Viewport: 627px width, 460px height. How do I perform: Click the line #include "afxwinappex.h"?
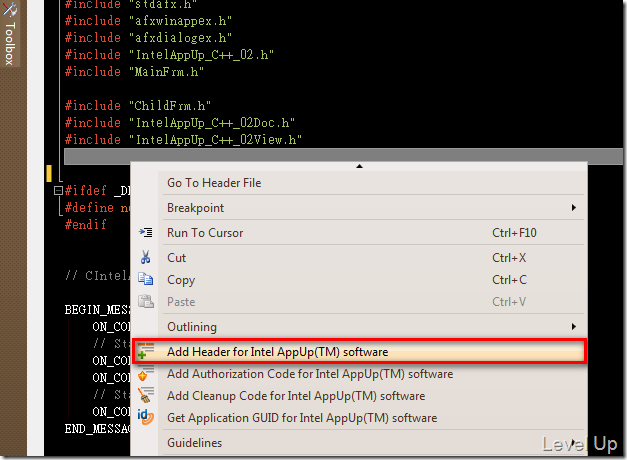(x=148, y=21)
